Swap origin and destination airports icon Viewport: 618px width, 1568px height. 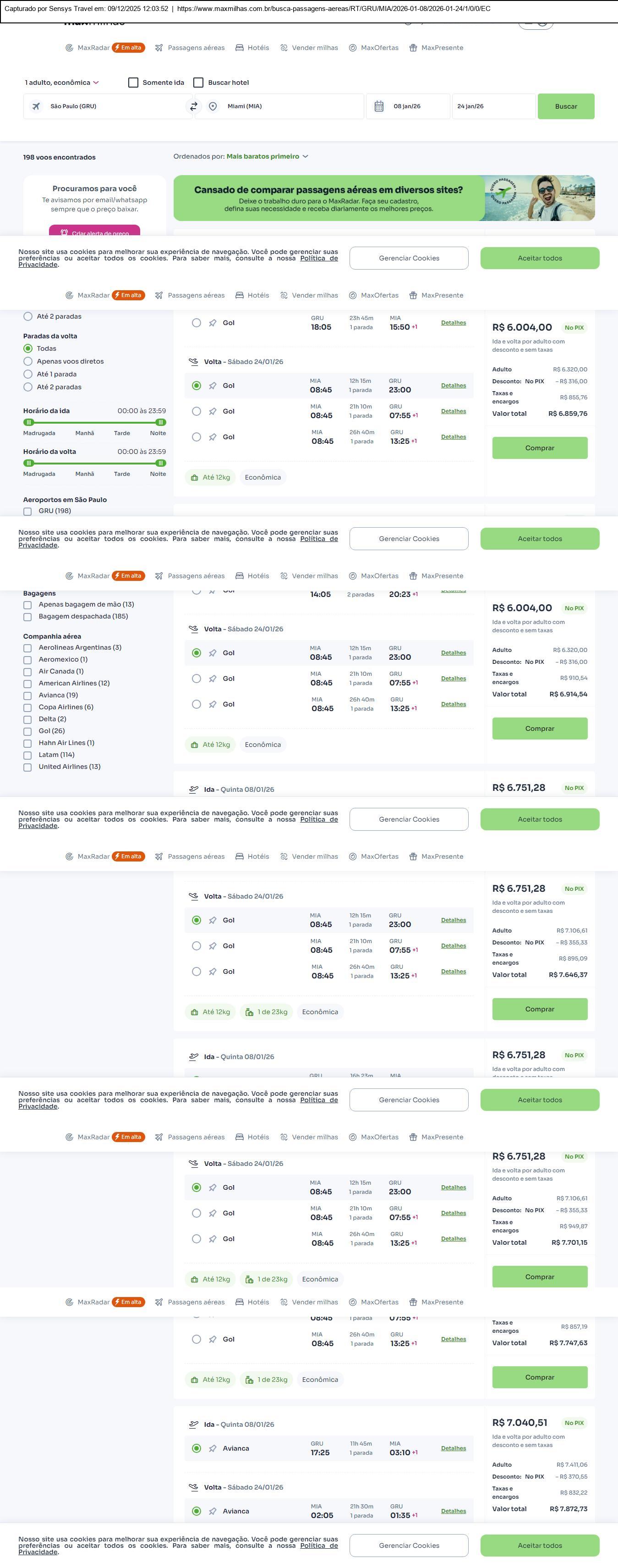[193, 106]
